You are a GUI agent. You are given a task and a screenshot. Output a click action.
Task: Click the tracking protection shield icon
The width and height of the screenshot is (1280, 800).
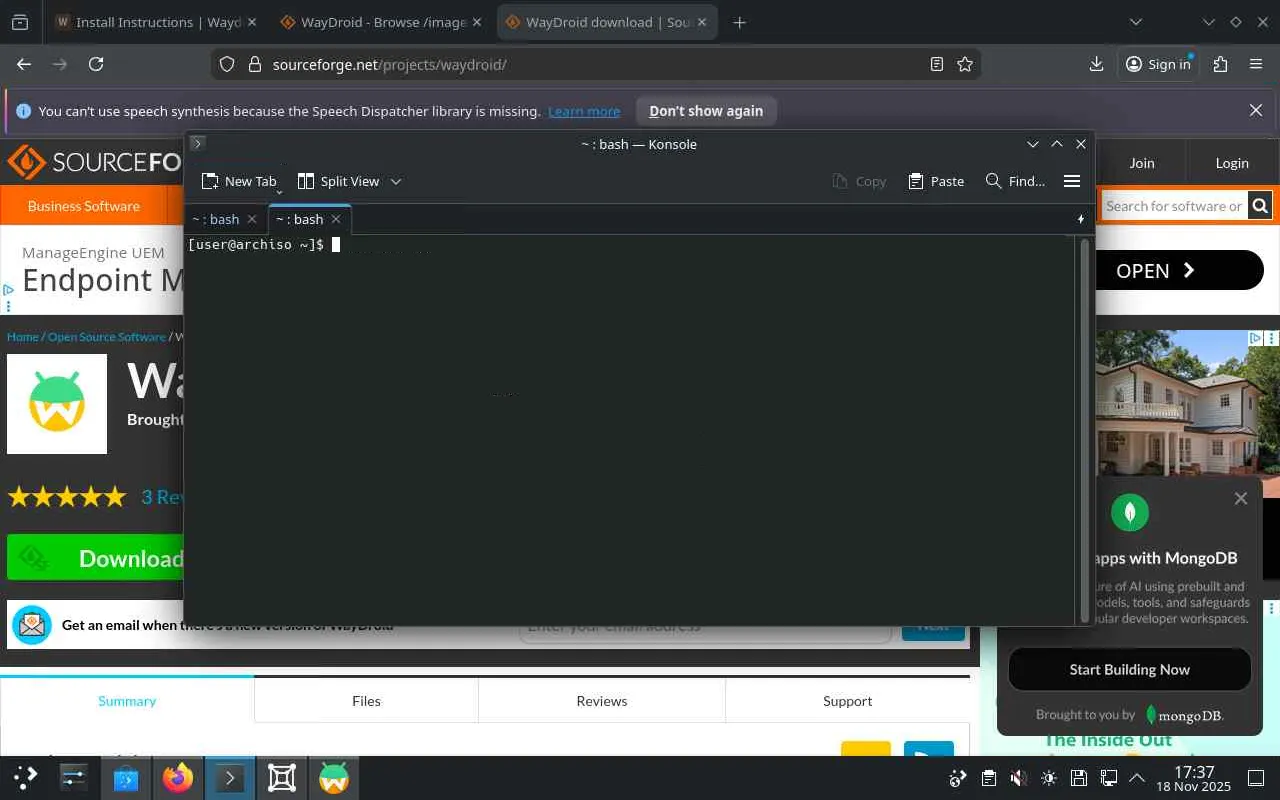227,64
